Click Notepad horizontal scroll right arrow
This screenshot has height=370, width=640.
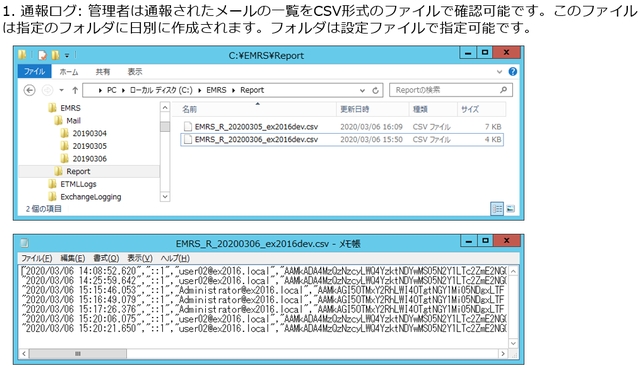[503, 354]
